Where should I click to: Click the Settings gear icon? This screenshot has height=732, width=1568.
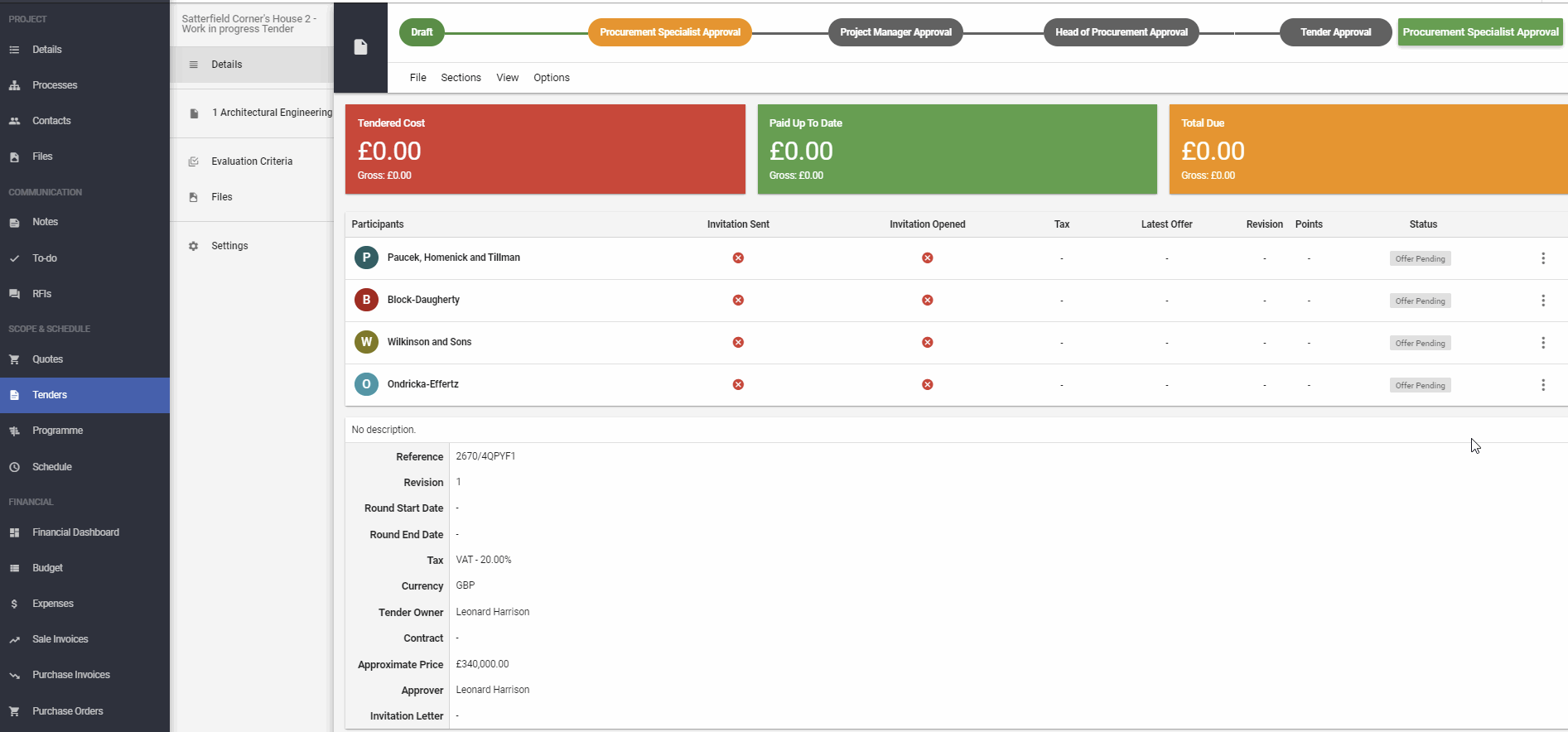coord(193,246)
